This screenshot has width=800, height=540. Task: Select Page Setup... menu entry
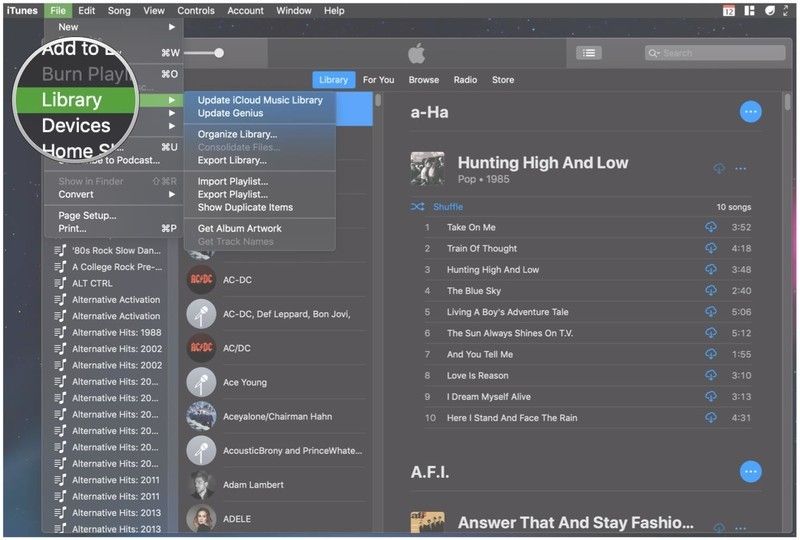pyautogui.click(x=114, y=215)
